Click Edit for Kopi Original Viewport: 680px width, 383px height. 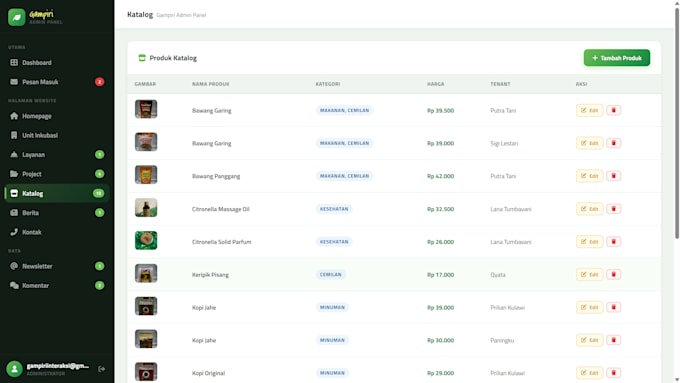tap(589, 373)
